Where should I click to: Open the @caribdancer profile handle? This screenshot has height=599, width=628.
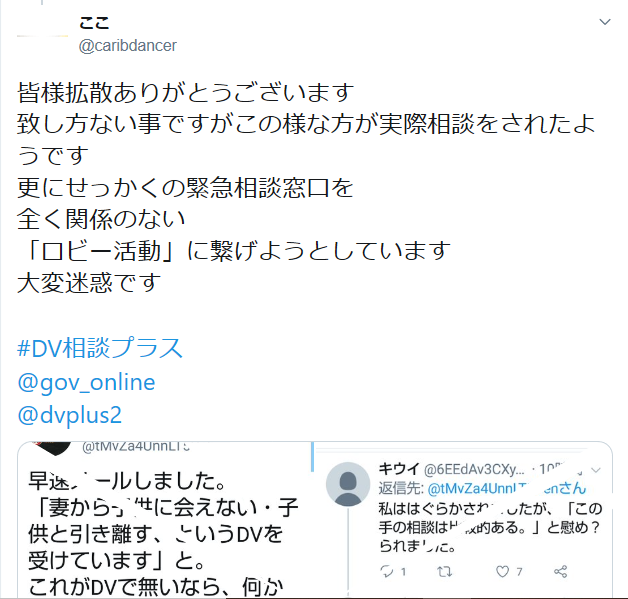click(128, 46)
